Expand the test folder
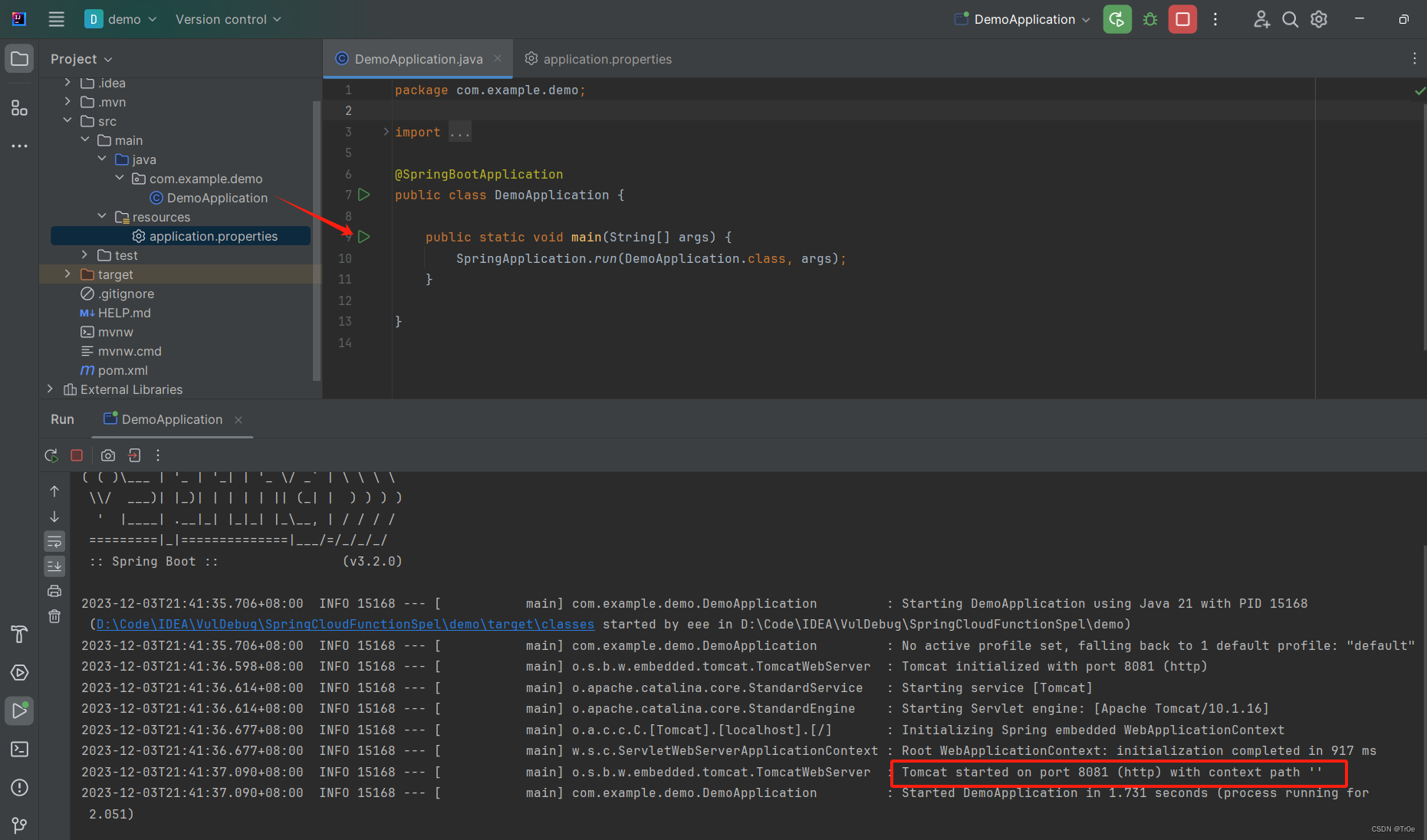This screenshot has width=1427, height=840. [85, 254]
